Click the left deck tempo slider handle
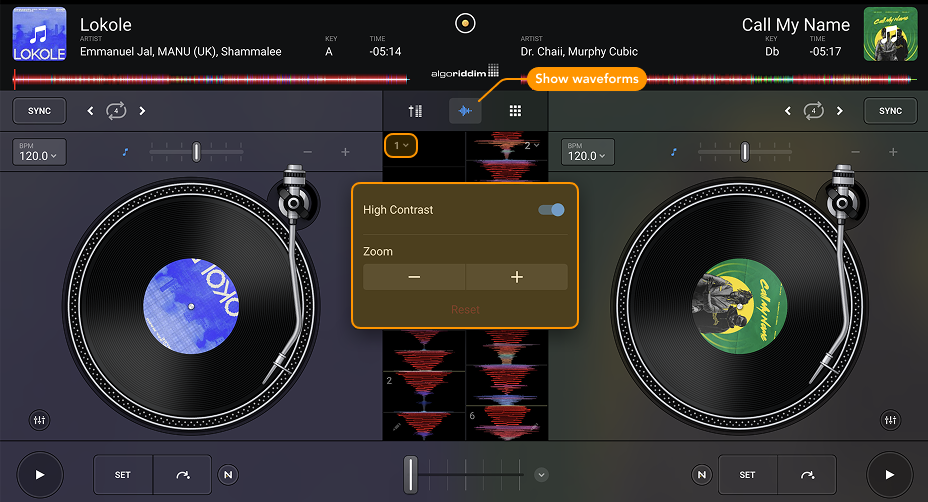Image resolution: width=928 pixels, height=502 pixels. pos(196,152)
